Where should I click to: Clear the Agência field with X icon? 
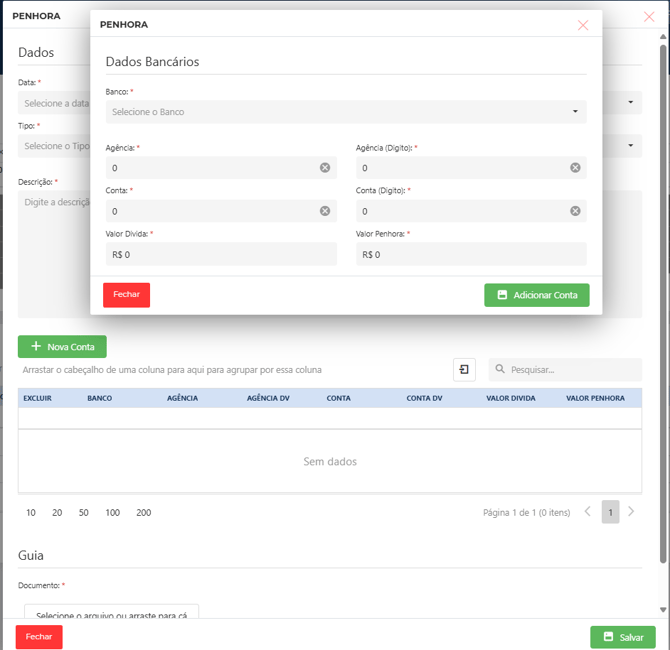coord(325,168)
